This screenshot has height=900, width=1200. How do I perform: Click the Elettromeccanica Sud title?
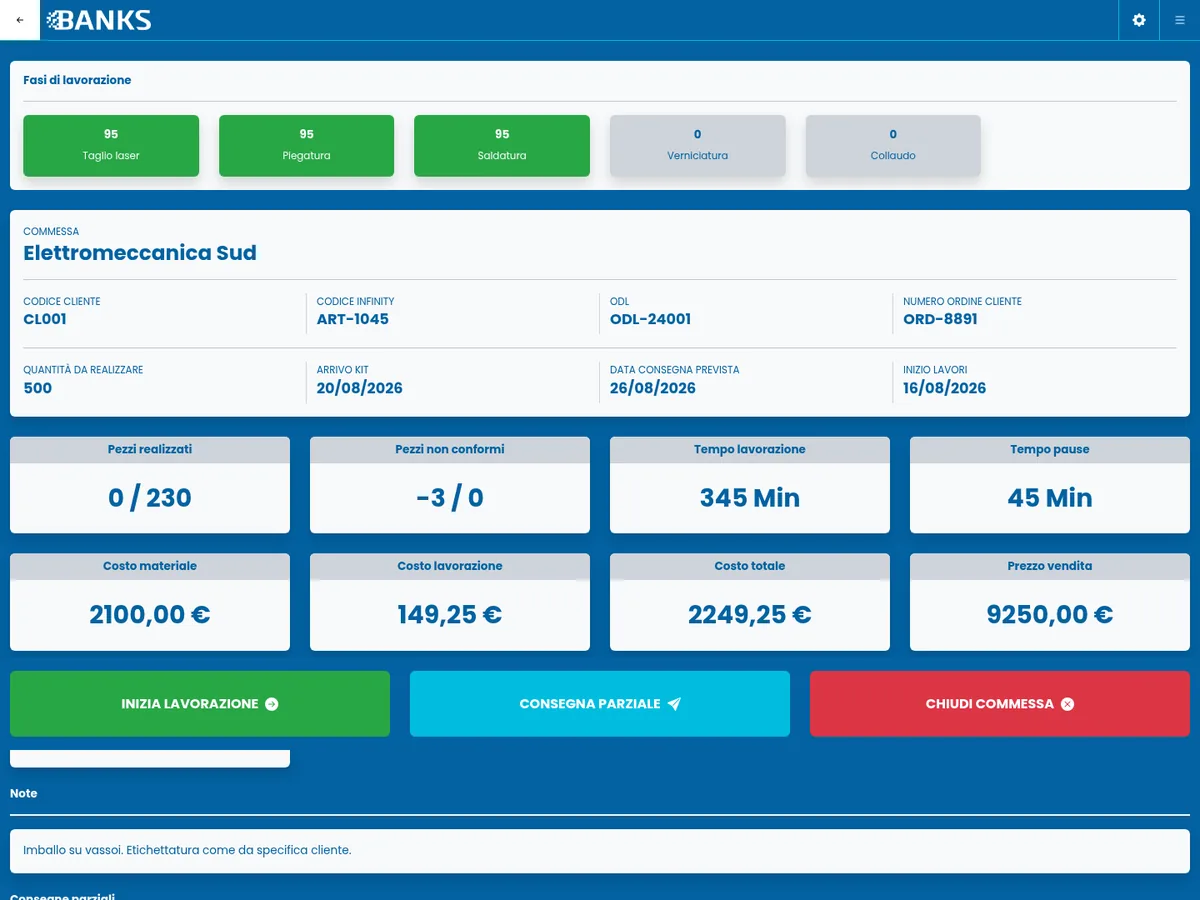coord(140,253)
